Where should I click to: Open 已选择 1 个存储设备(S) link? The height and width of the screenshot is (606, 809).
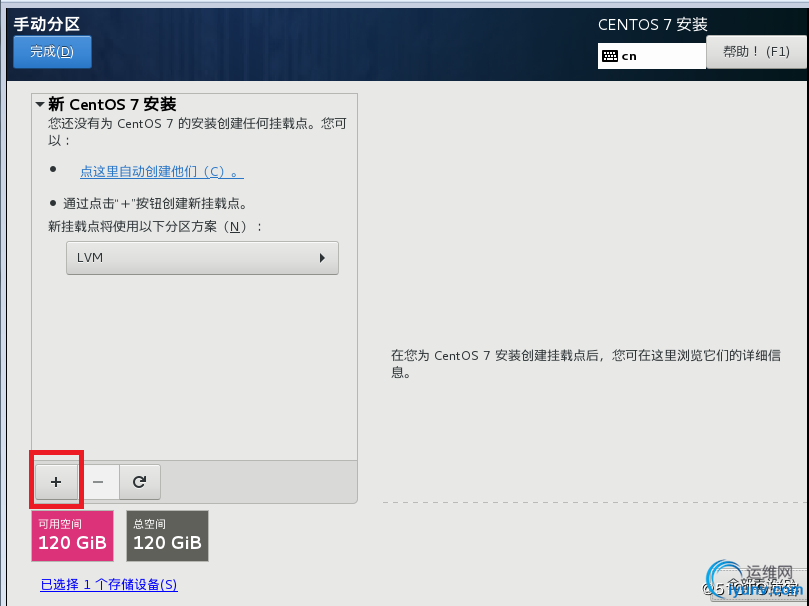[x=109, y=584]
